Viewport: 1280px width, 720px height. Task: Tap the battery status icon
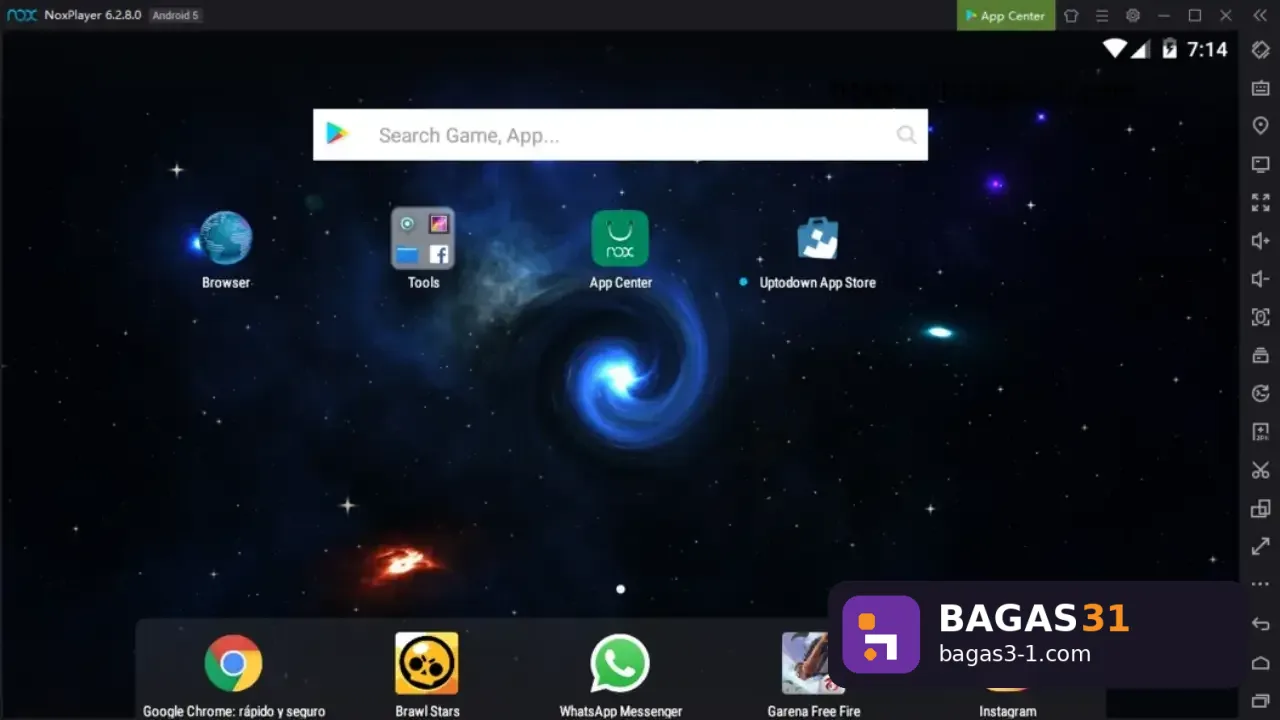click(x=1169, y=49)
